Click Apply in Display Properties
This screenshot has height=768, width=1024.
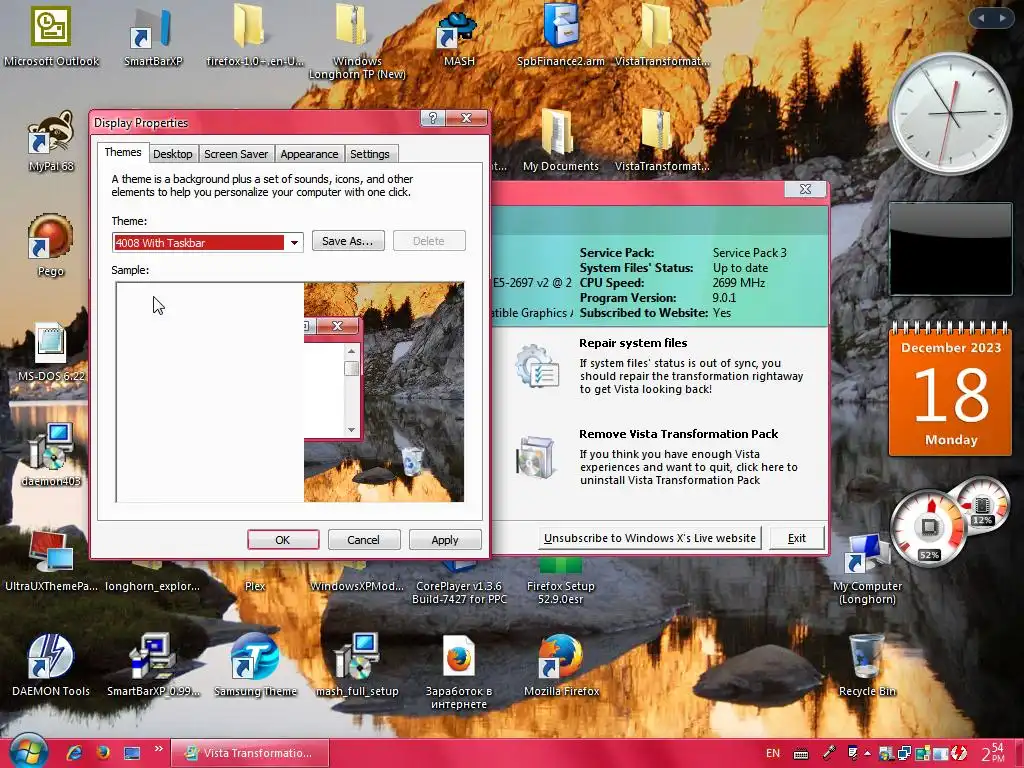point(445,540)
